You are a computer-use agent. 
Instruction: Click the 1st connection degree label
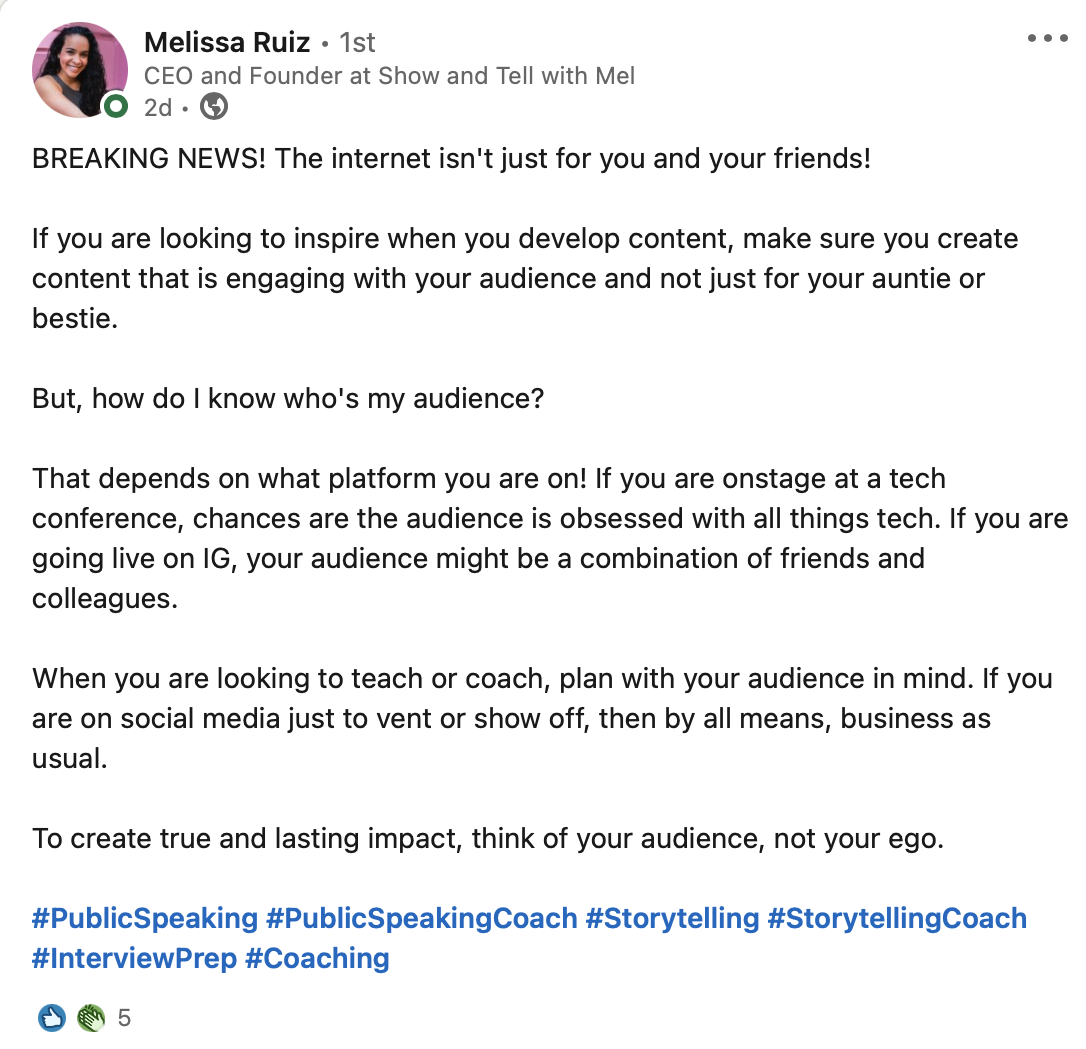coord(357,43)
